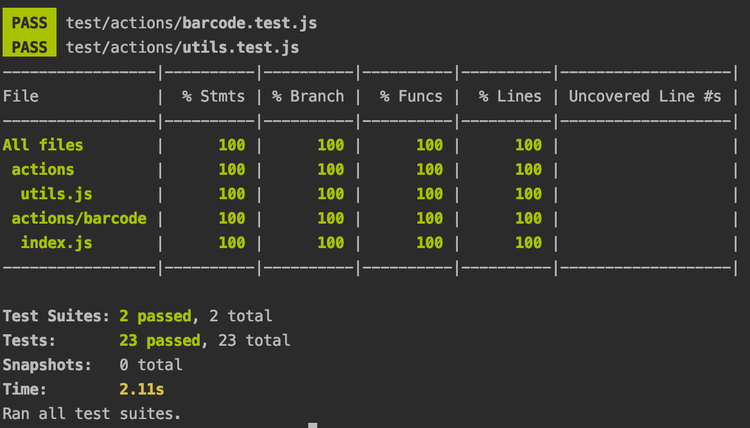
Task: Click actions/barcode % Stmts value
Action: (x=232, y=218)
